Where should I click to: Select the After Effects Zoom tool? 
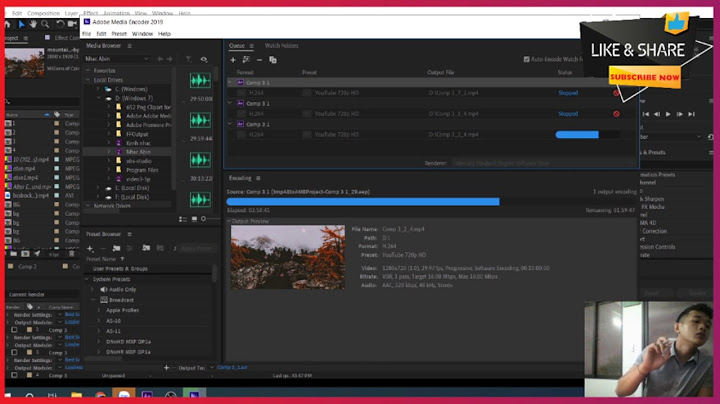tap(45, 24)
